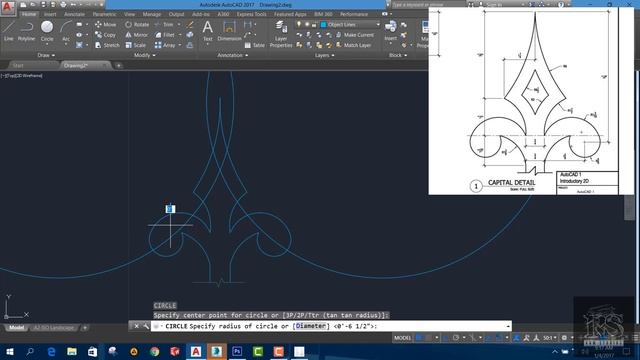
Task: Open Google Chrome from the taskbar
Action: click(154, 351)
